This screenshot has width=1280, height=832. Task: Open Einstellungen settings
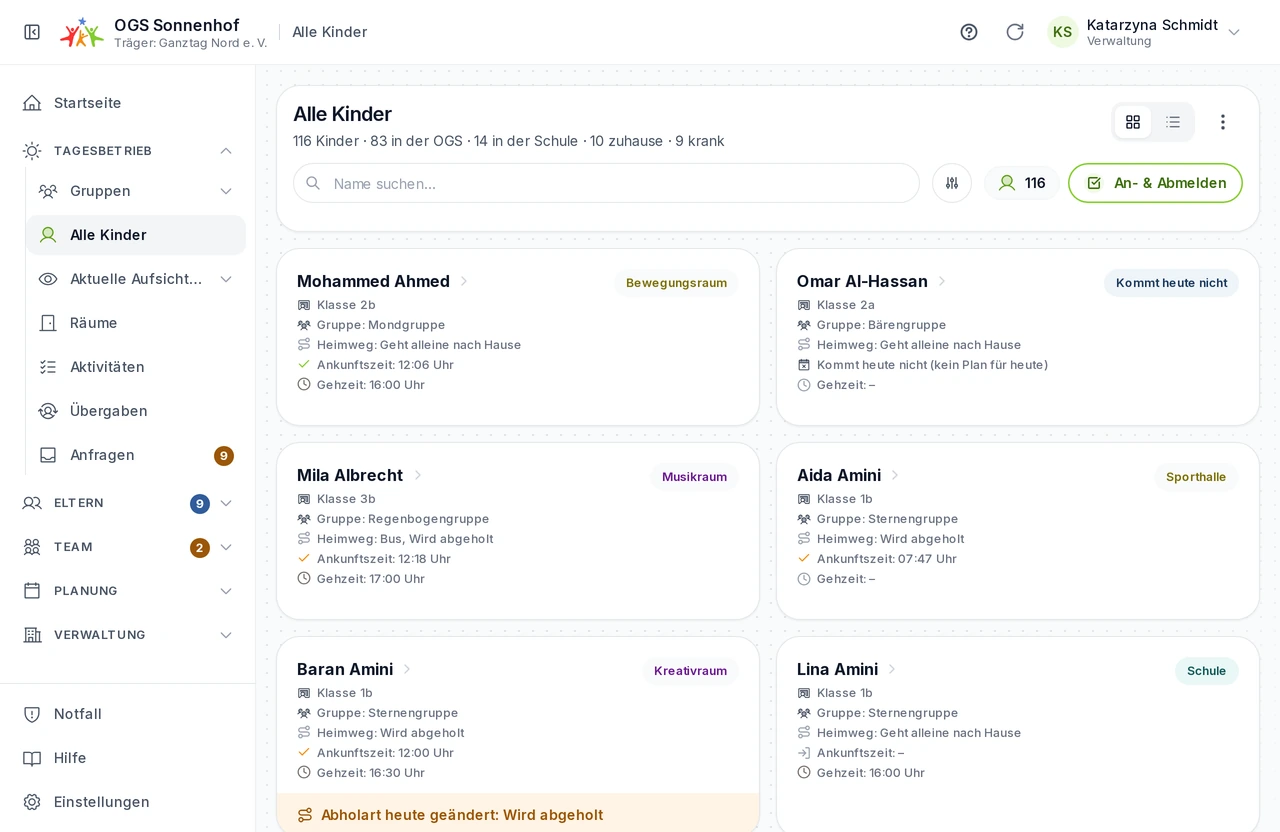128,802
